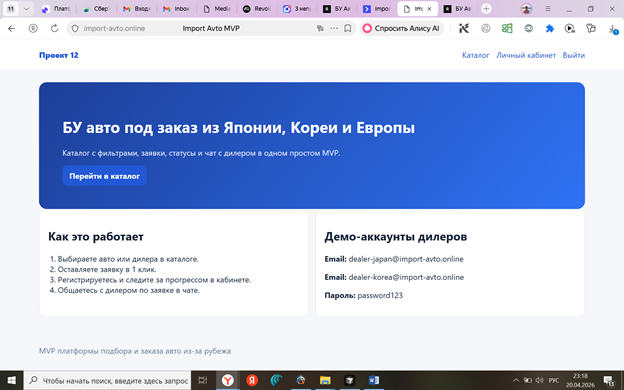Click the tab counter showing 11

click(11, 9)
